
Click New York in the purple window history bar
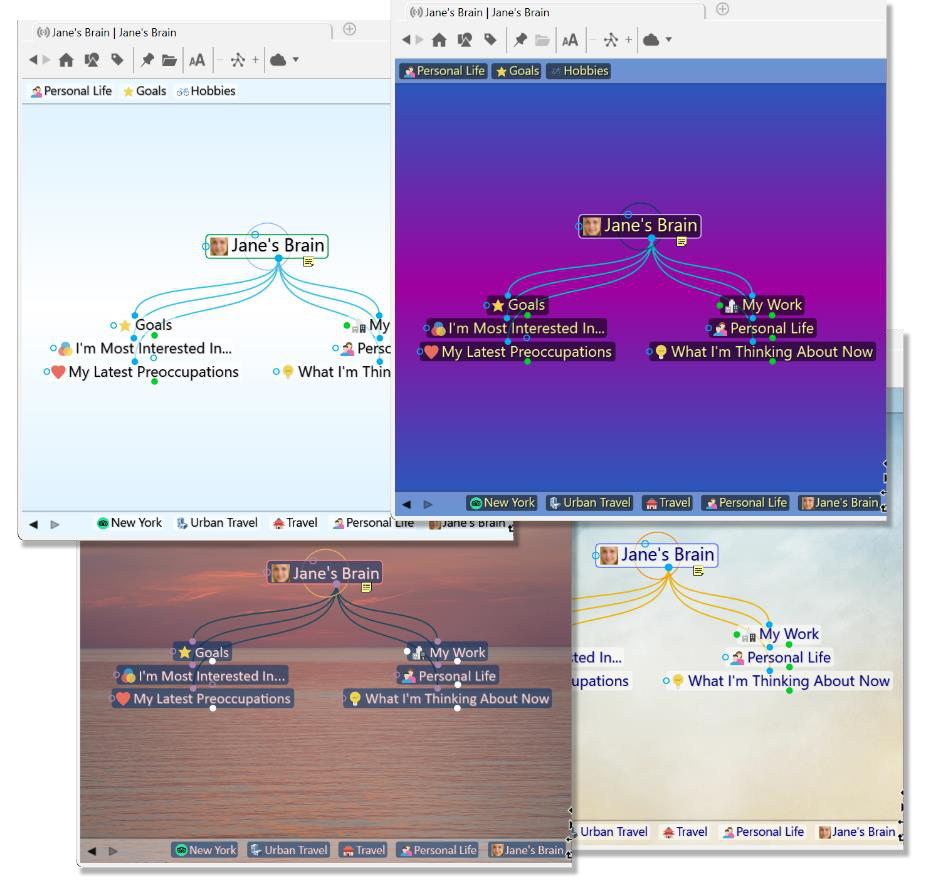point(502,503)
